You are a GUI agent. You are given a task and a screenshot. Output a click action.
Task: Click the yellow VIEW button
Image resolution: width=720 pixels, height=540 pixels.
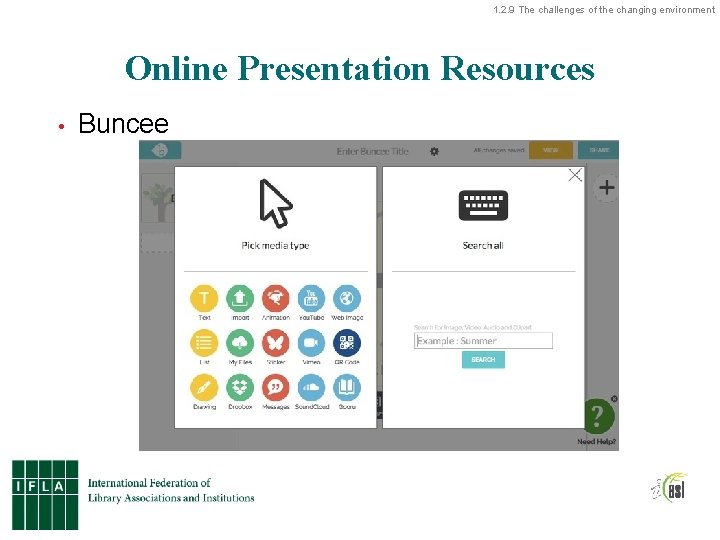point(551,150)
